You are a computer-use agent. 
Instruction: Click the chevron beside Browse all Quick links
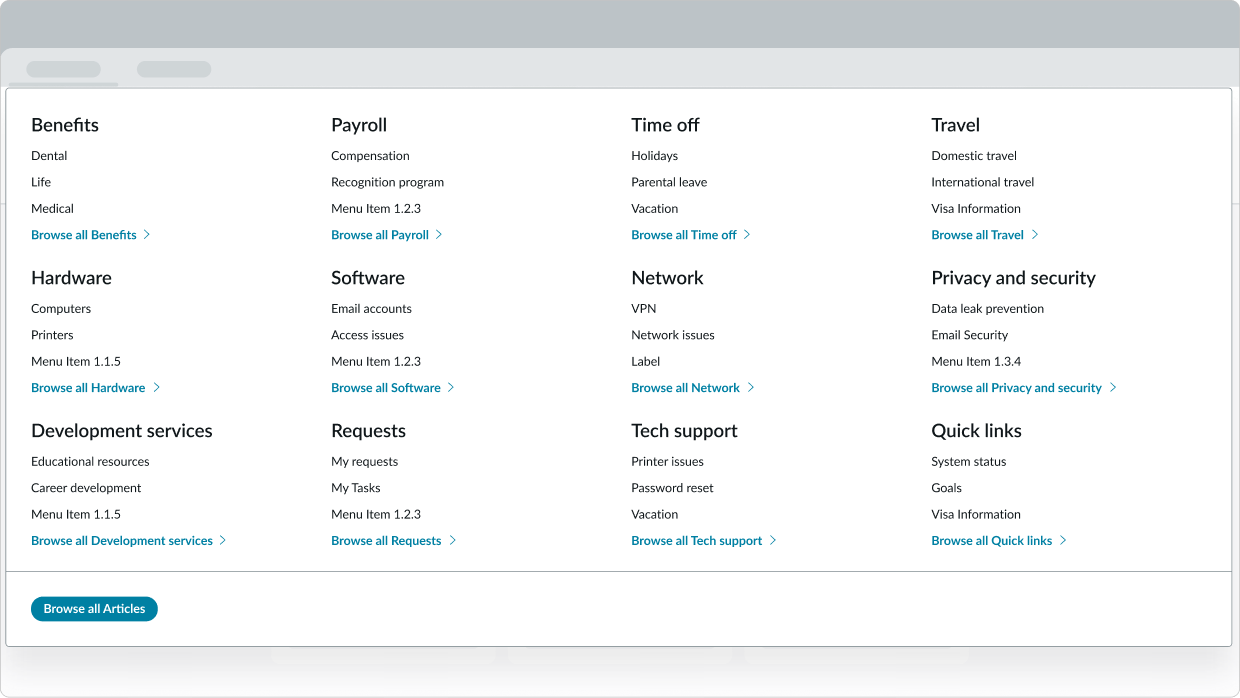click(x=1063, y=541)
